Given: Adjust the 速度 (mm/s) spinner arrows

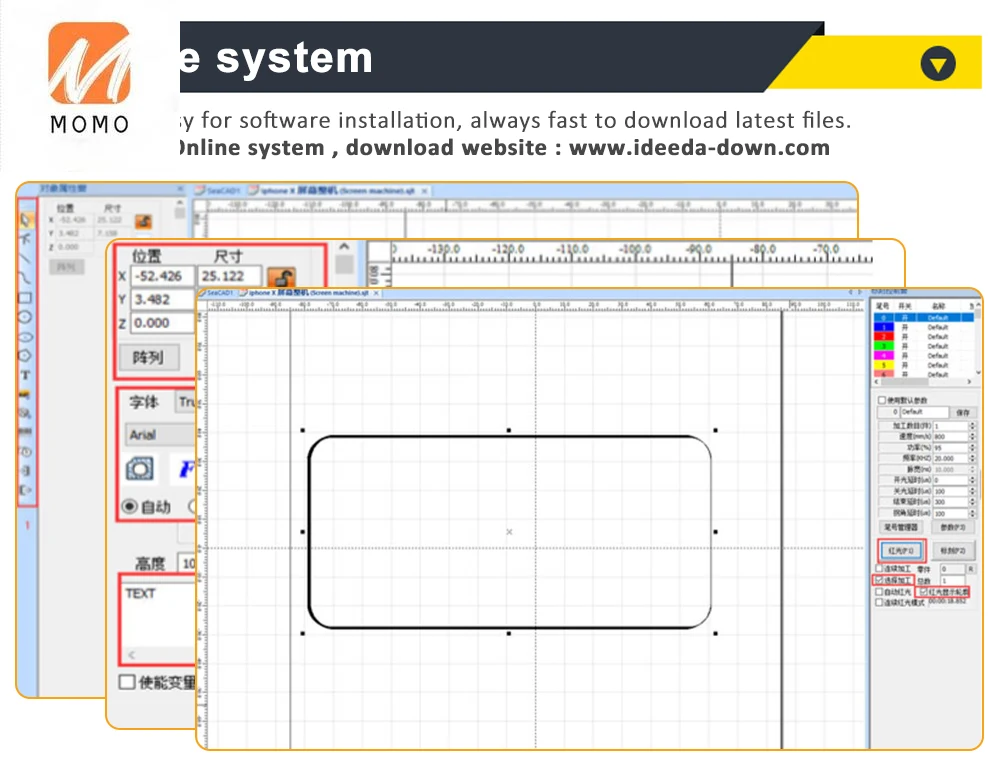Looking at the screenshot, I should (972, 437).
